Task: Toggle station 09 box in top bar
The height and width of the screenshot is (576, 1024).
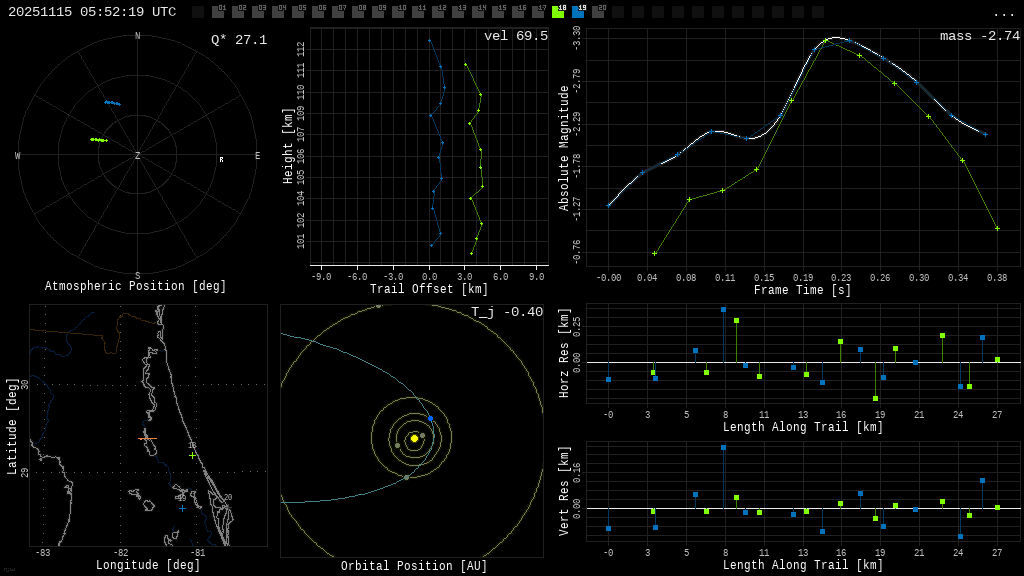Action: tap(378, 12)
